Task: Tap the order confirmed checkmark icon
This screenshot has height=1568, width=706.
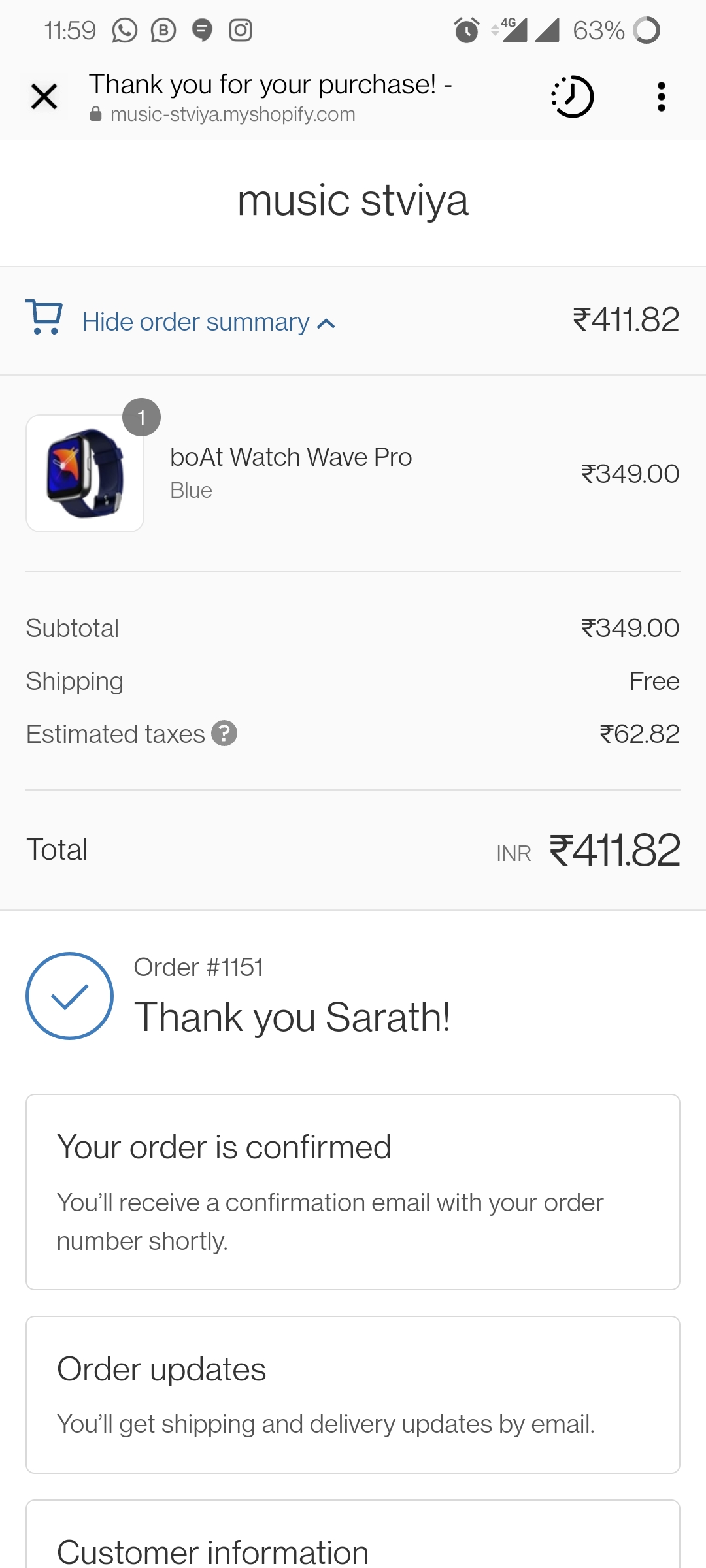Action: coord(69,996)
